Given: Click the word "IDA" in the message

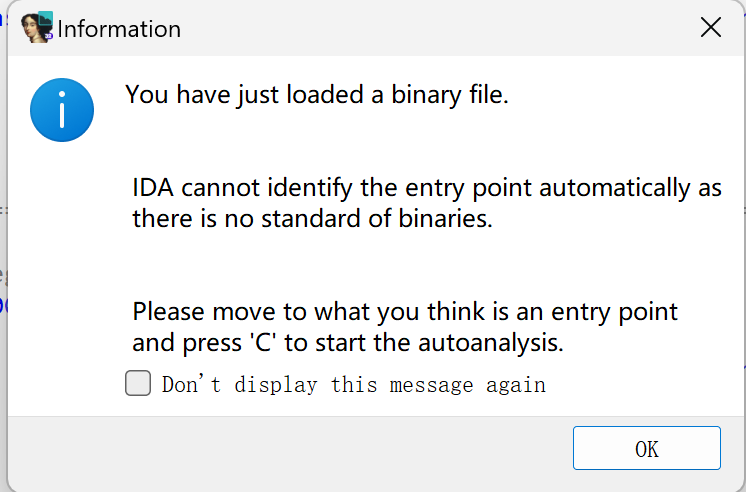Looking at the screenshot, I should [x=153, y=187].
